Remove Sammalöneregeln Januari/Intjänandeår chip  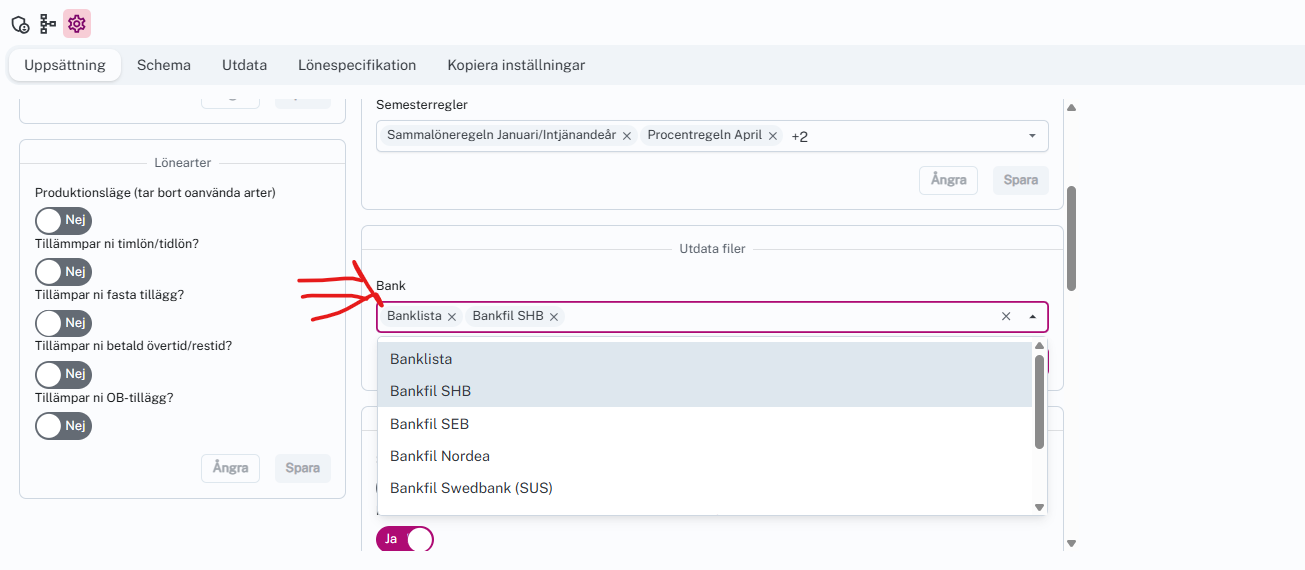[627, 136]
